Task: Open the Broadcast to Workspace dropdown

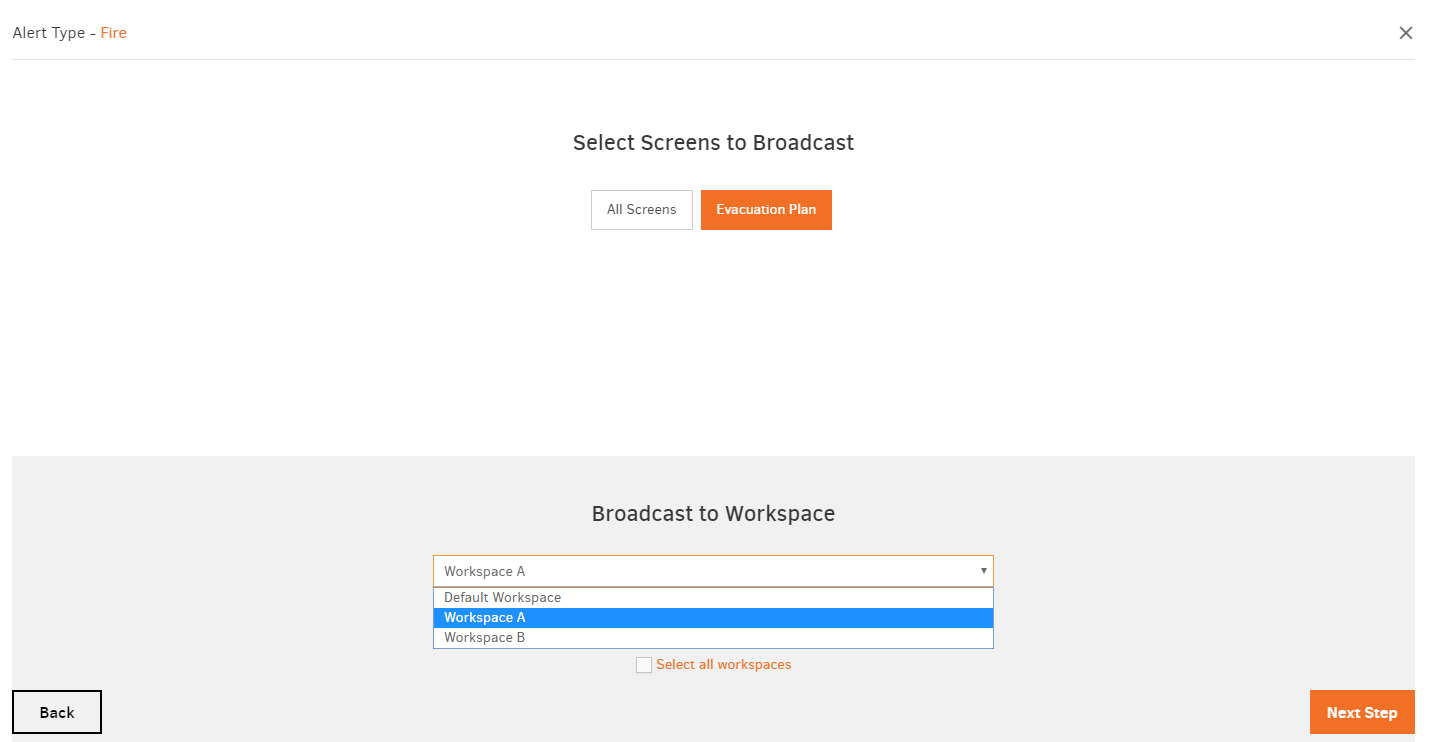Action: click(x=712, y=571)
